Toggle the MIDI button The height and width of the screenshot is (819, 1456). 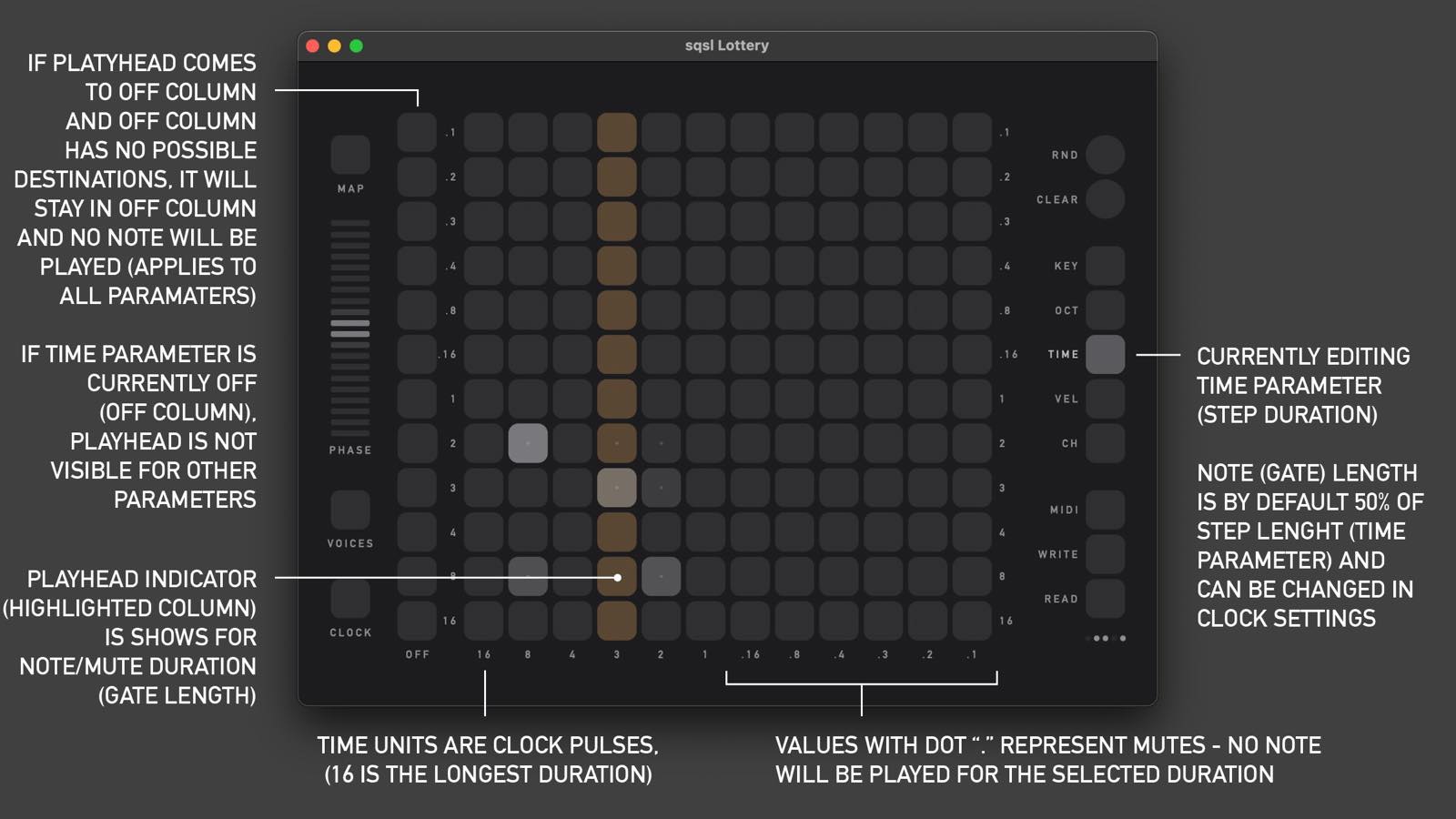(1106, 510)
